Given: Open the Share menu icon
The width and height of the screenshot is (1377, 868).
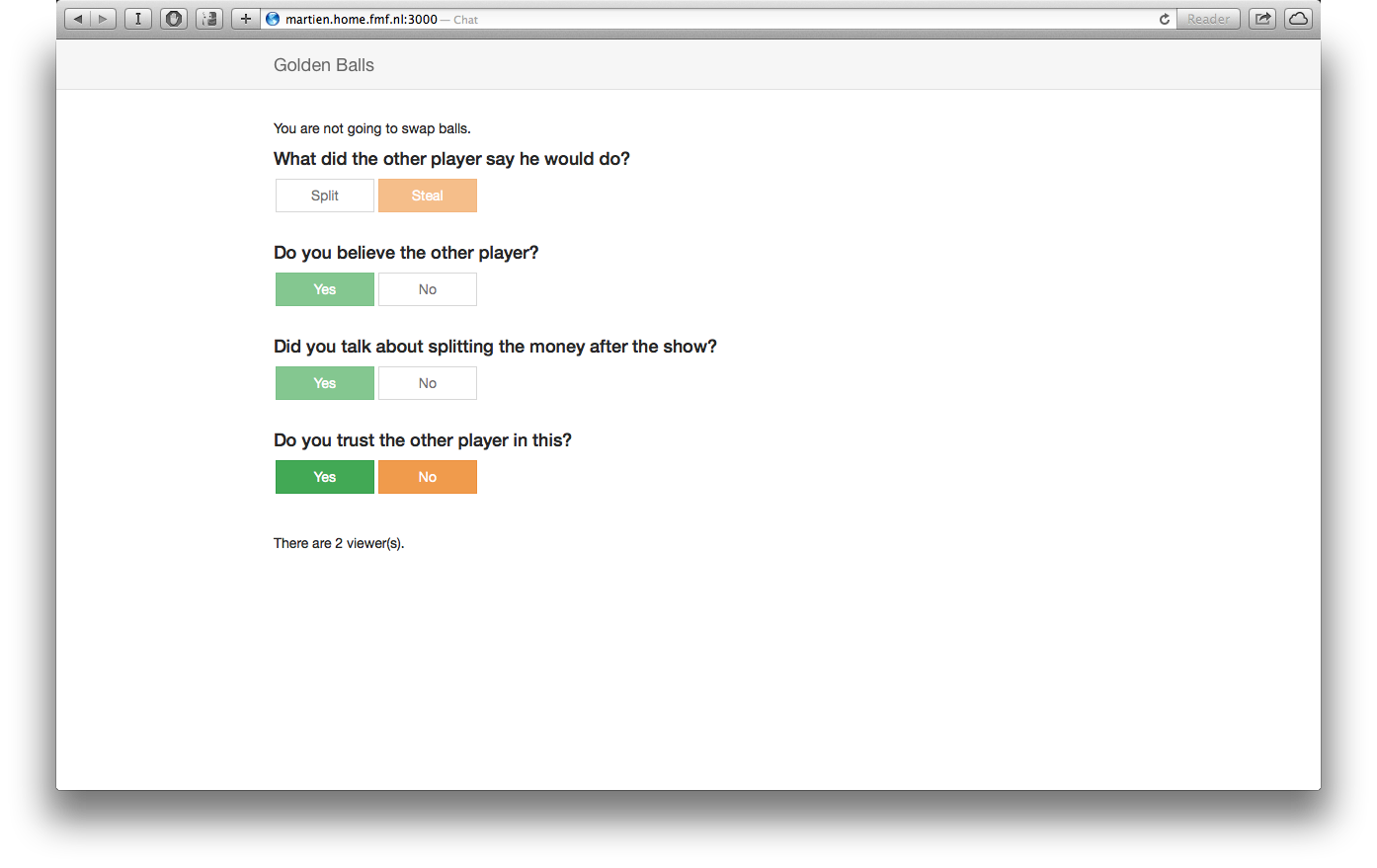Looking at the screenshot, I should tap(1262, 19).
